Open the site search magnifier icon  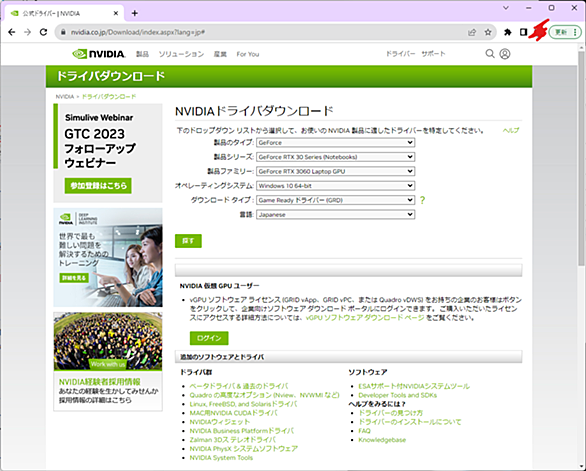(x=490, y=54)
